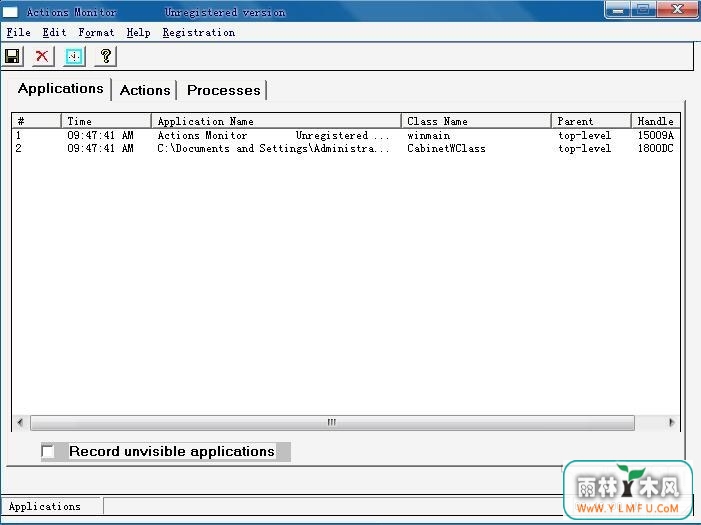This screenshot has width=701, height=525.
Task: Sort by the # column header
Action: (37, 121)
